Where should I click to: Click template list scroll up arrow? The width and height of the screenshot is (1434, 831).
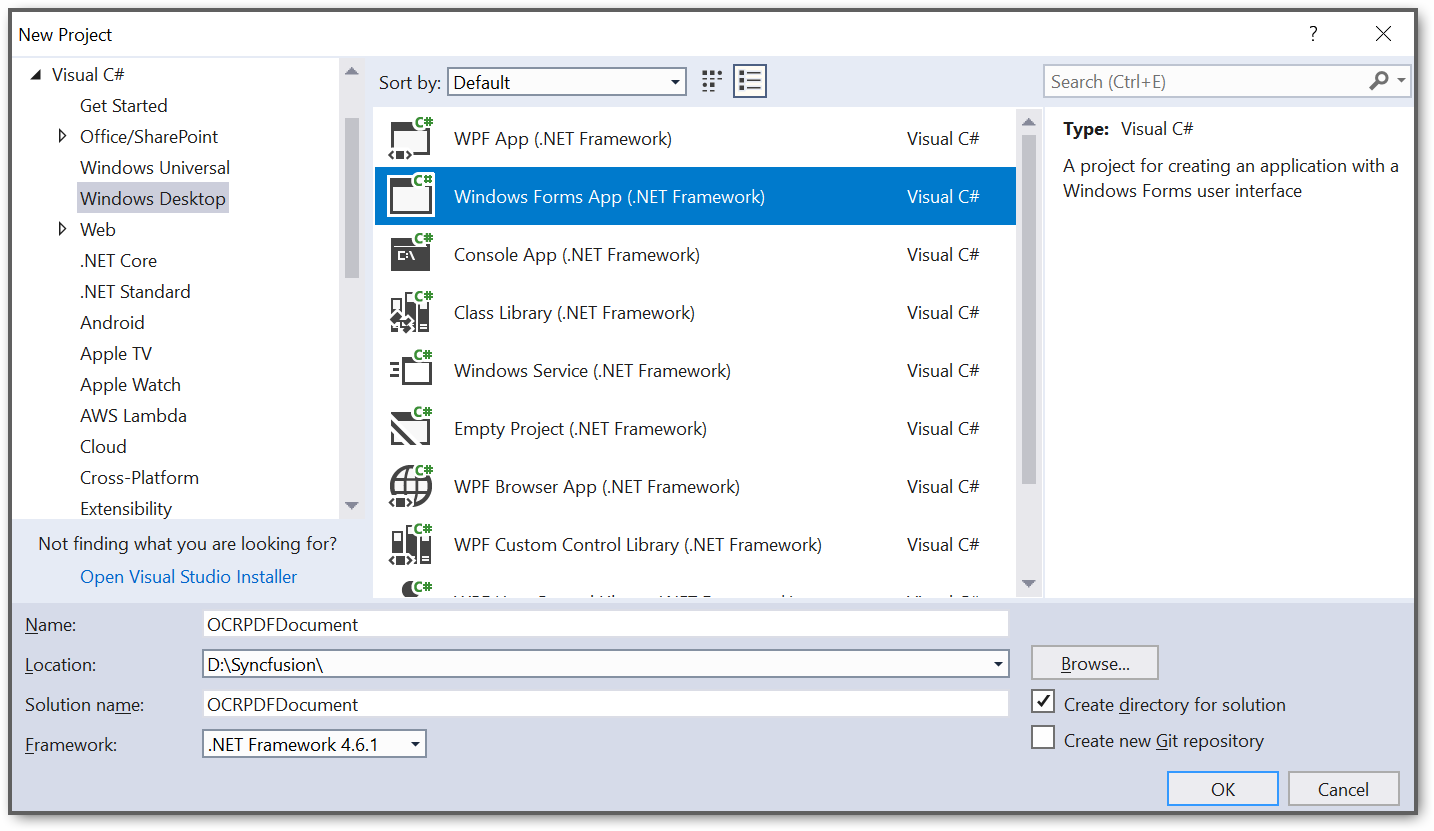point(1029,122)
